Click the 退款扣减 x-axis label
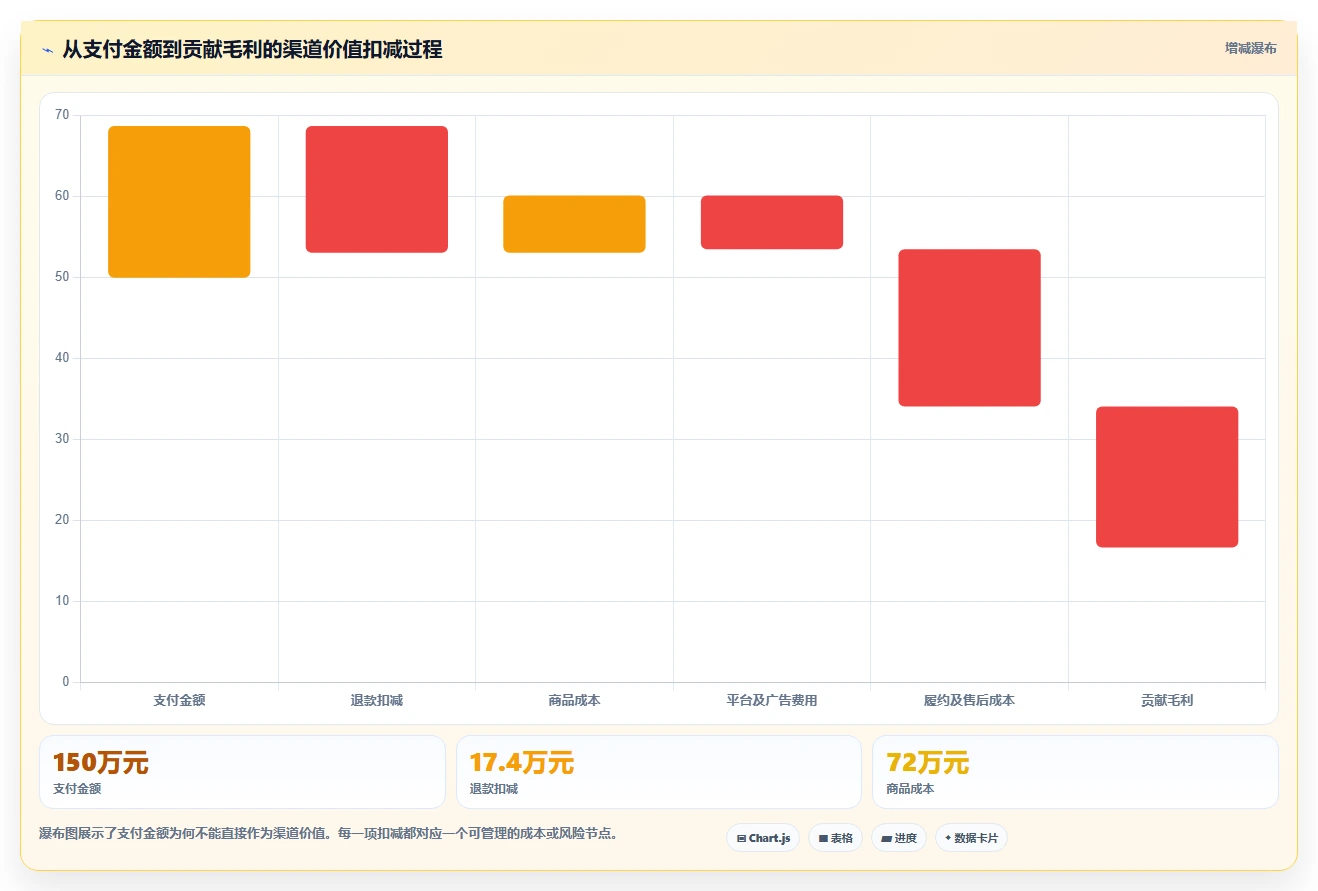The width and height of the screenshot is (1318, 891). pos(377,701)
